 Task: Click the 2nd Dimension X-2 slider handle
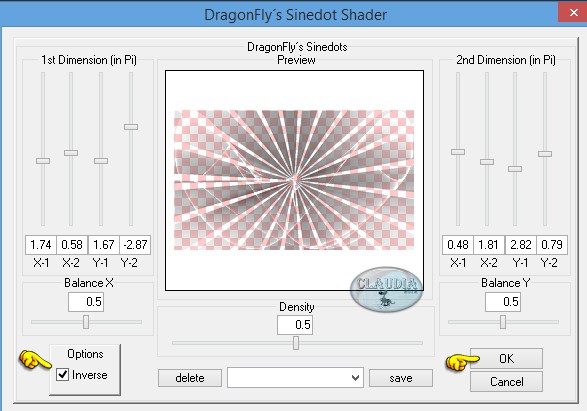tap(487, 162)
